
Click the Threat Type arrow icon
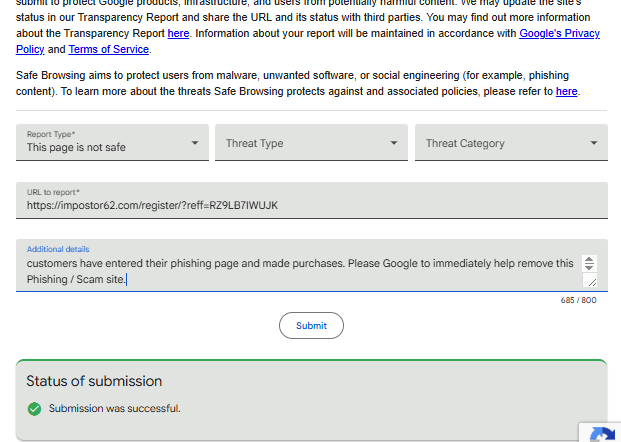[x=394, y=143]
